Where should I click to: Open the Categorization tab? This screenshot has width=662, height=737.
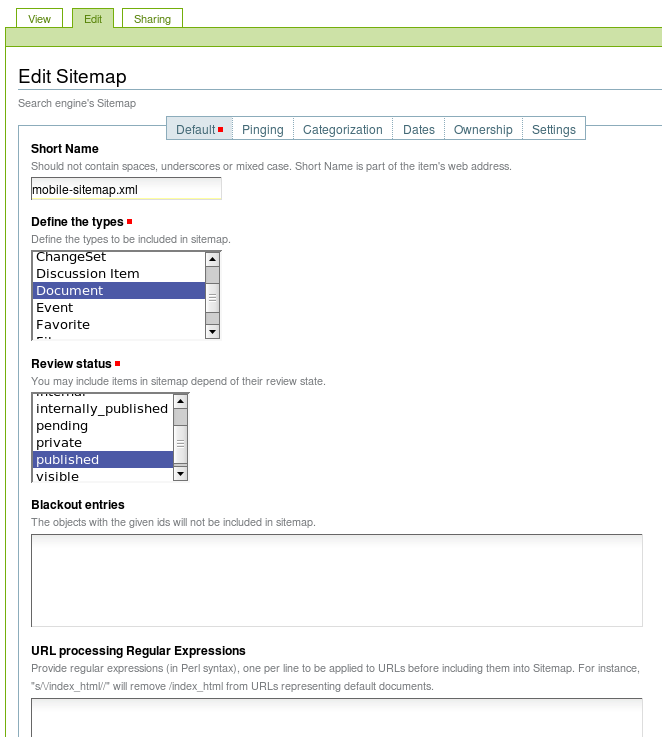pos(342,129)
